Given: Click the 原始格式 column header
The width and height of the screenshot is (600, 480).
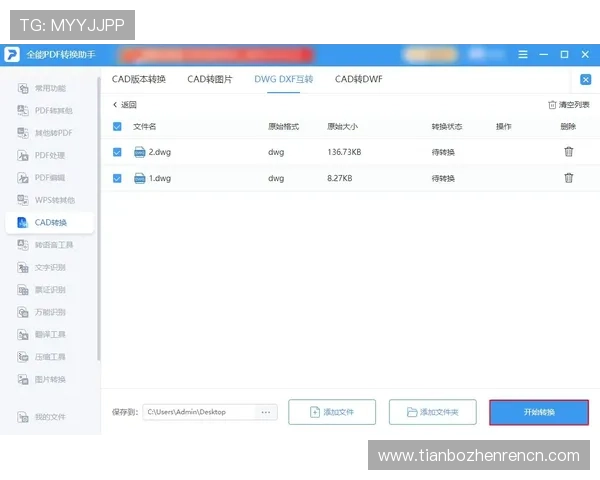Looking at the screenshot, I should (283, 126).
